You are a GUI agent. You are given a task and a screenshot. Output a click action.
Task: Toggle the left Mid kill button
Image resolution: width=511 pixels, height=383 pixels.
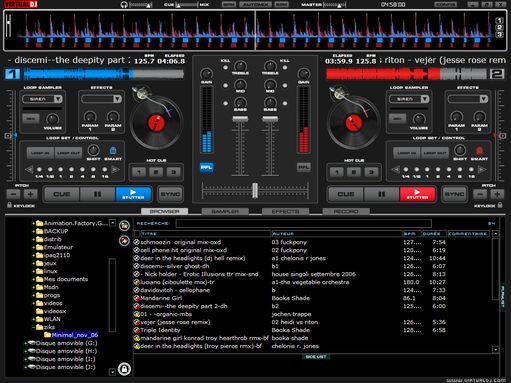point(226,85)
